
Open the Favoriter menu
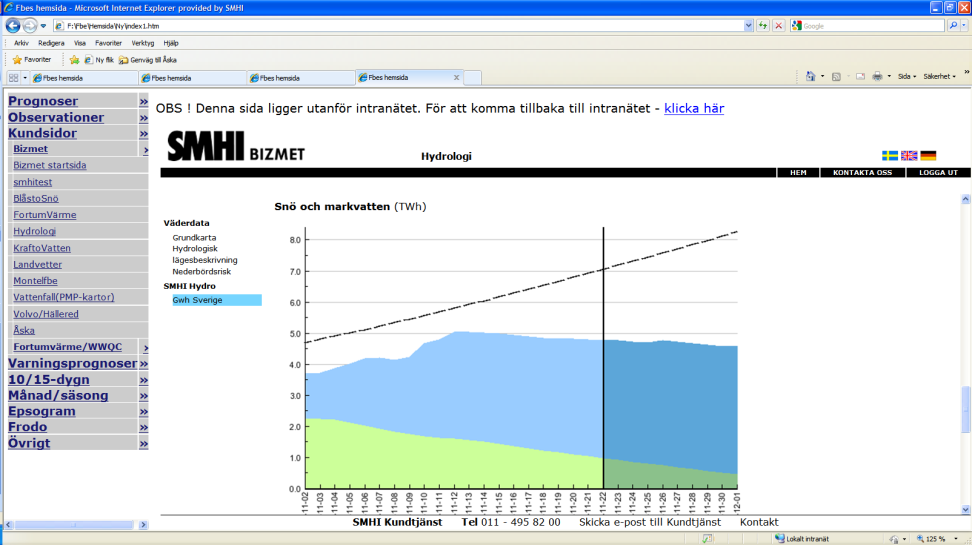[108, 43]
